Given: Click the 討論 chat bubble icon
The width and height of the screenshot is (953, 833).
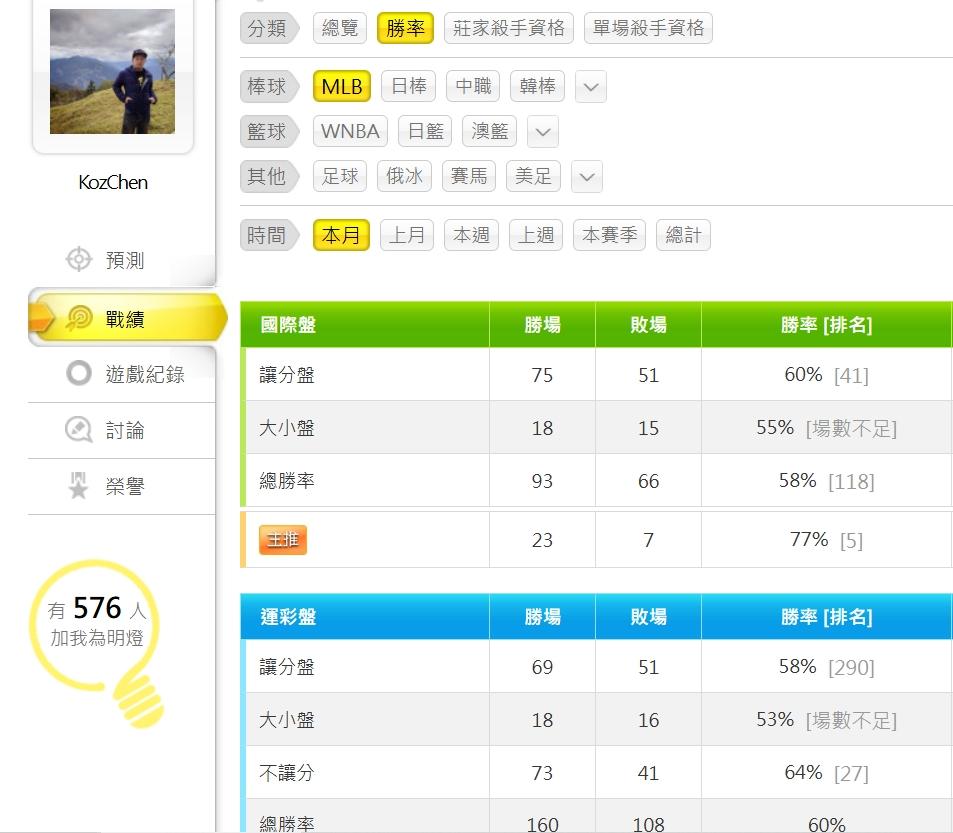Looking at the screenshot, I should [78, 430].
